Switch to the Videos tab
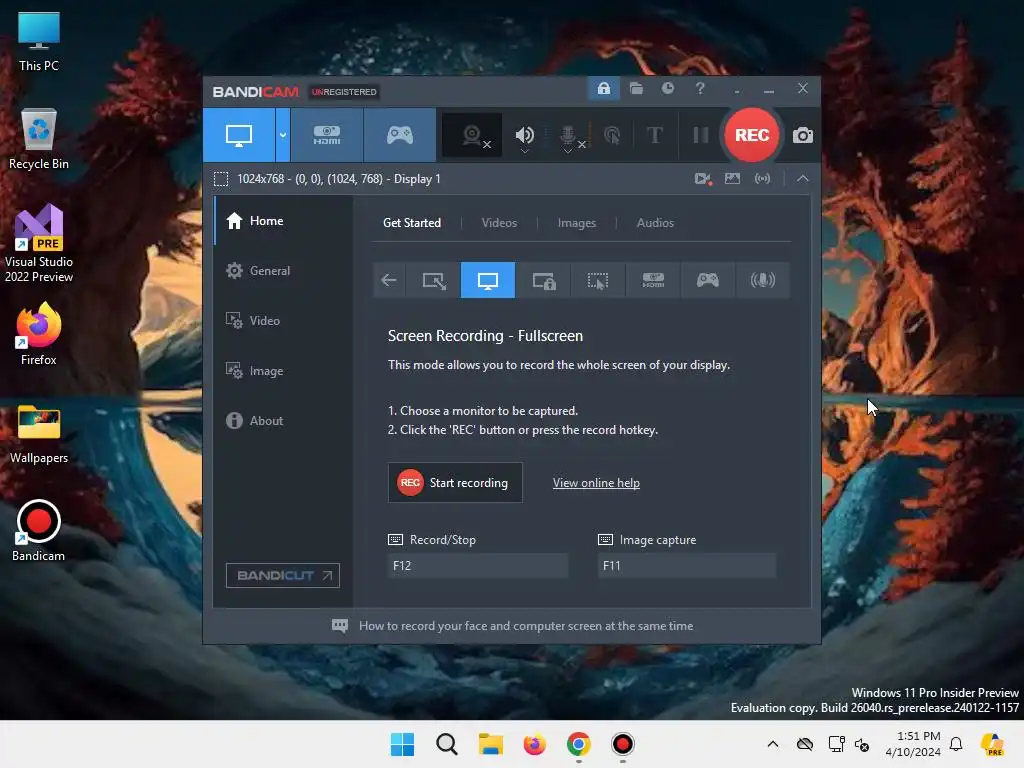This screenshot has width=1024, height=768. (499, 223)
